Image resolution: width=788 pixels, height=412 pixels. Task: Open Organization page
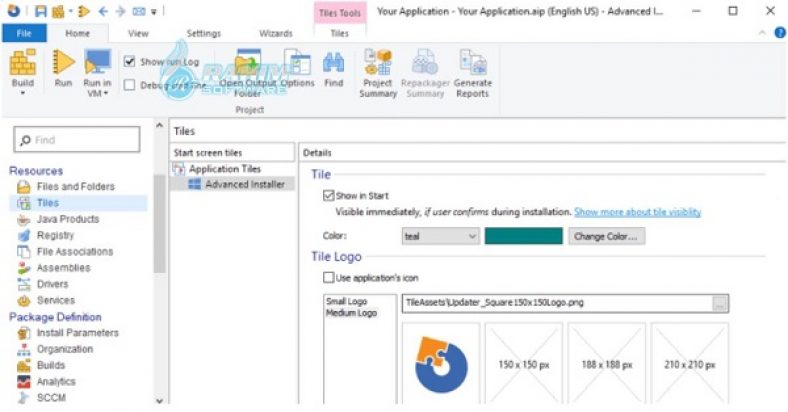click(x=64, y=349)
